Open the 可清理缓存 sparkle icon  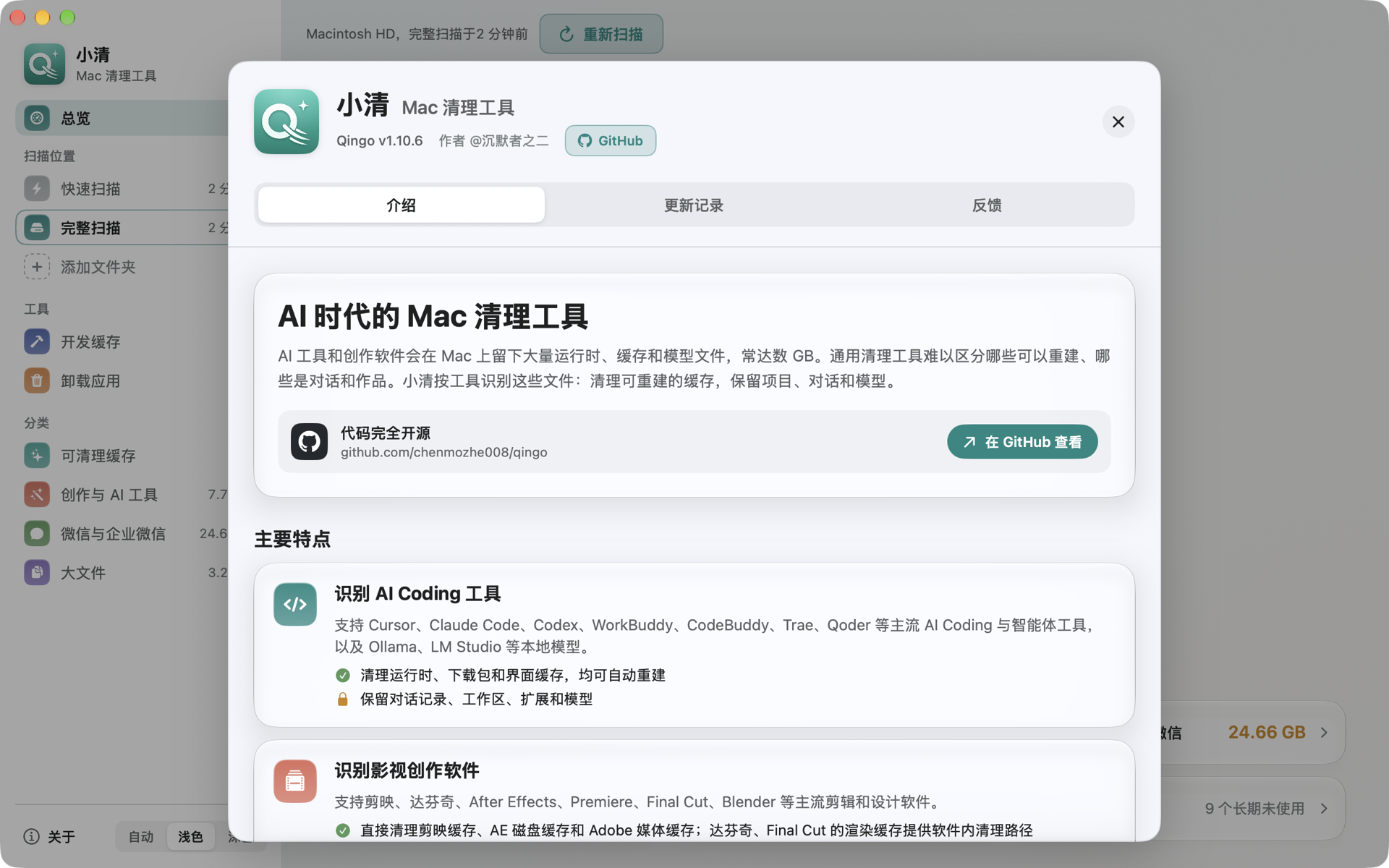click(x=37, y=456)
